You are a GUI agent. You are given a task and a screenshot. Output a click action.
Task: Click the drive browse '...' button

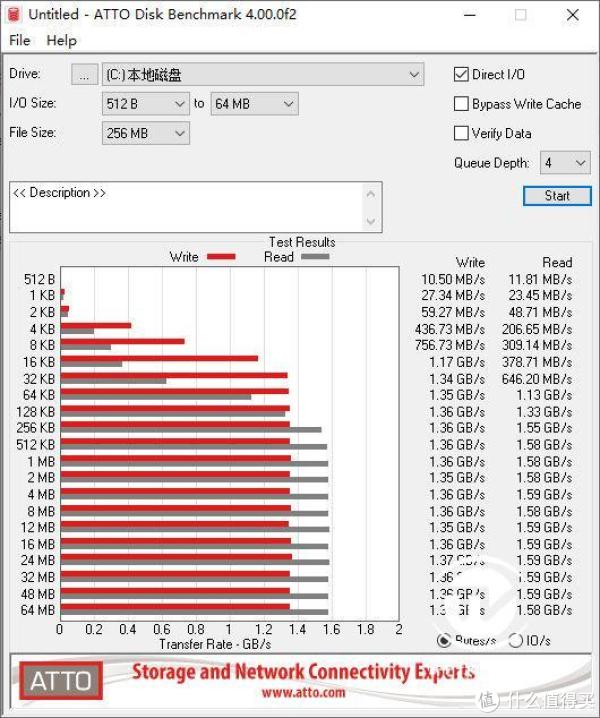coord(84,75)
